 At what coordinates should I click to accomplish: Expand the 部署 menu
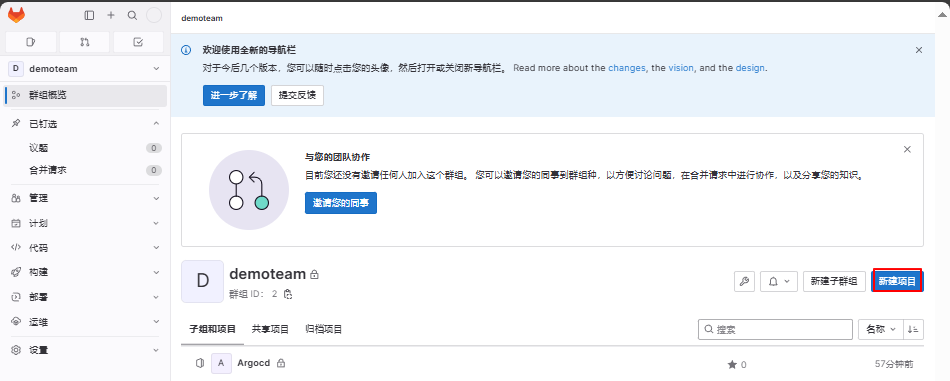click(x=85, y=297)
